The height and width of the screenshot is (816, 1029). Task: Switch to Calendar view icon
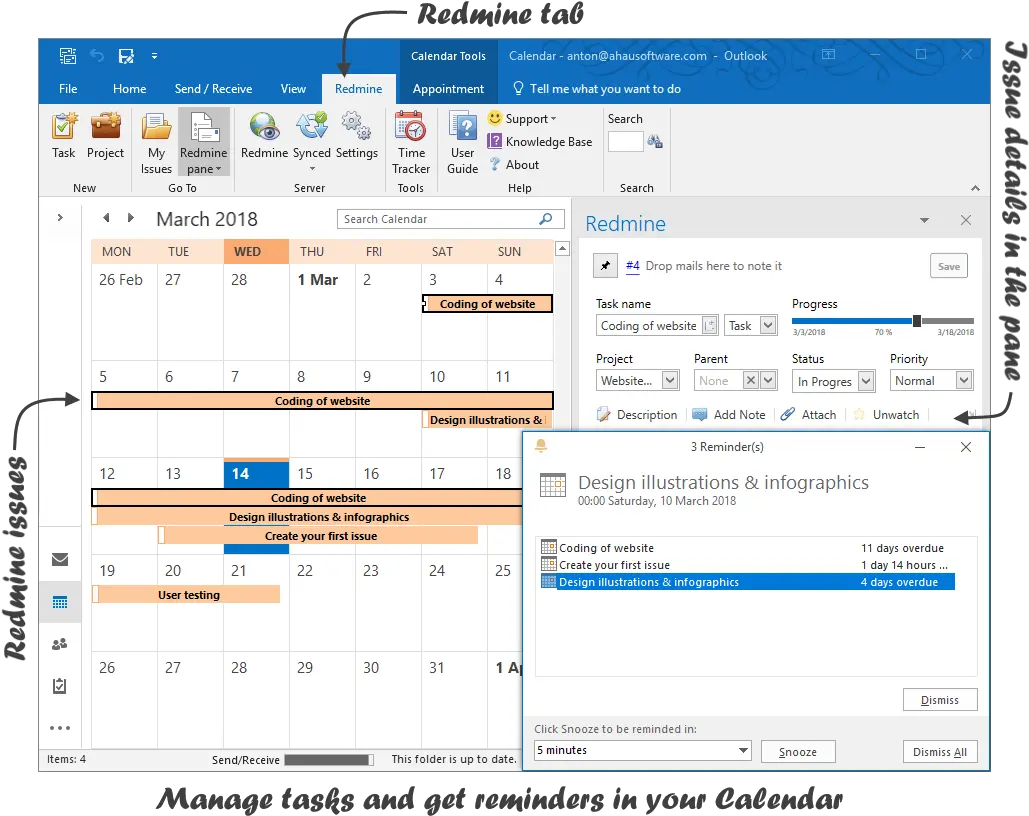click(x=60, y=602)
